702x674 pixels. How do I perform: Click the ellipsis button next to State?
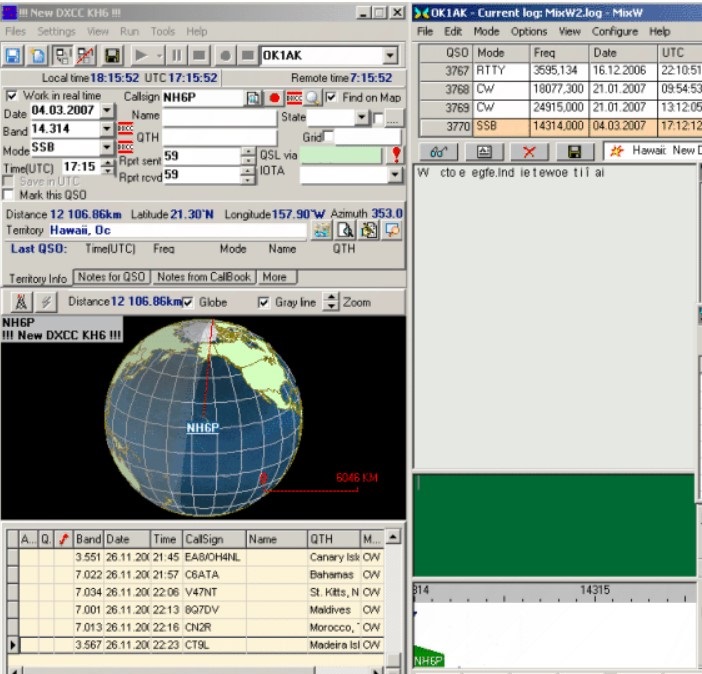[x=393, y=118]
